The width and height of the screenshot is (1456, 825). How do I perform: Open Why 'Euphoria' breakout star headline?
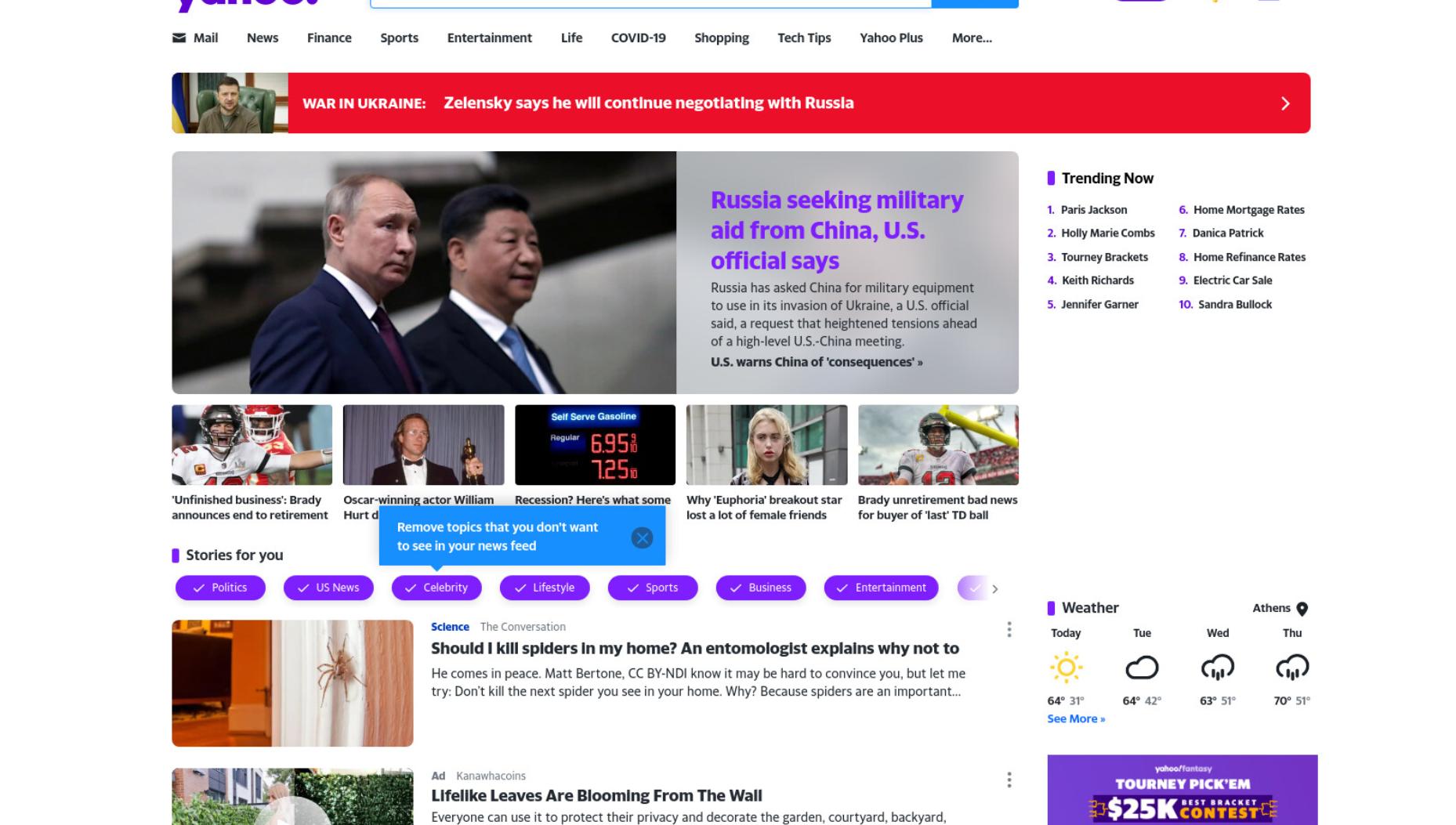click(x=764, y=508)
